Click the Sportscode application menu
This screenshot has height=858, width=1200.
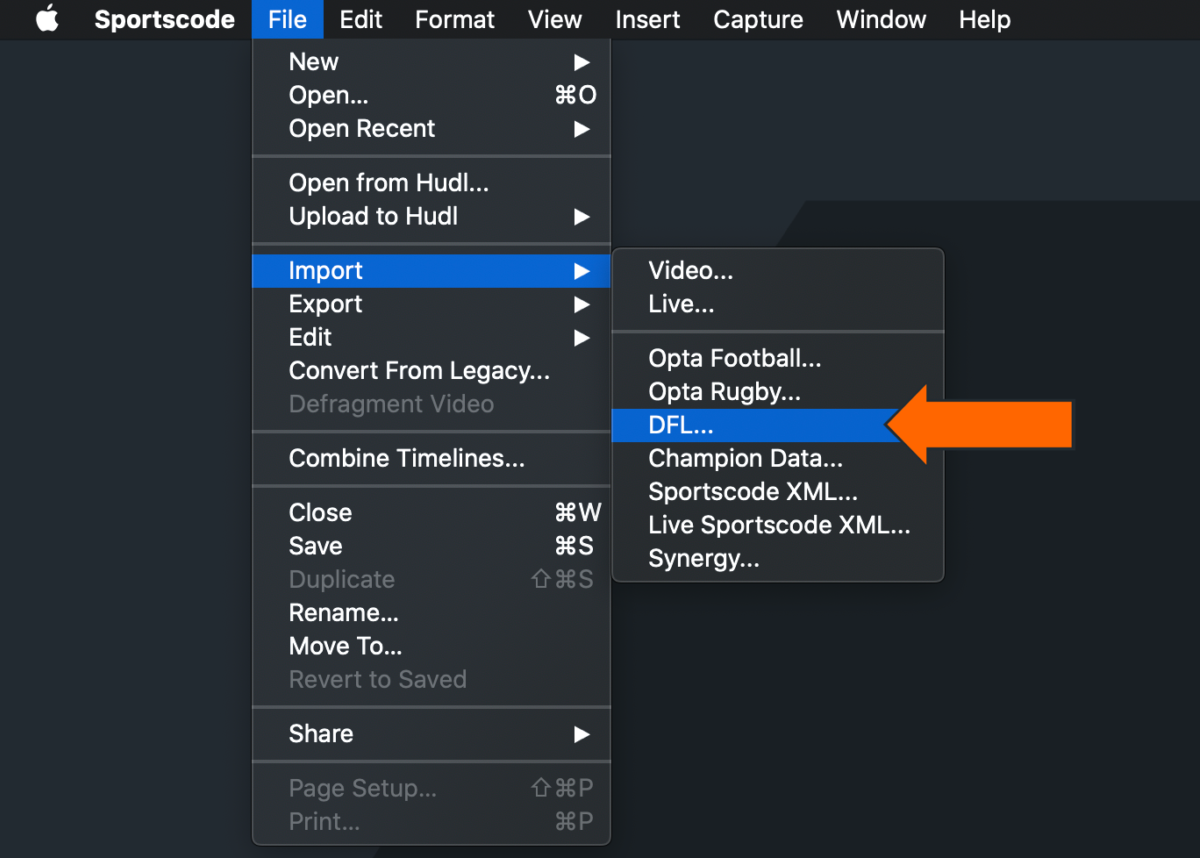[163, 19]
